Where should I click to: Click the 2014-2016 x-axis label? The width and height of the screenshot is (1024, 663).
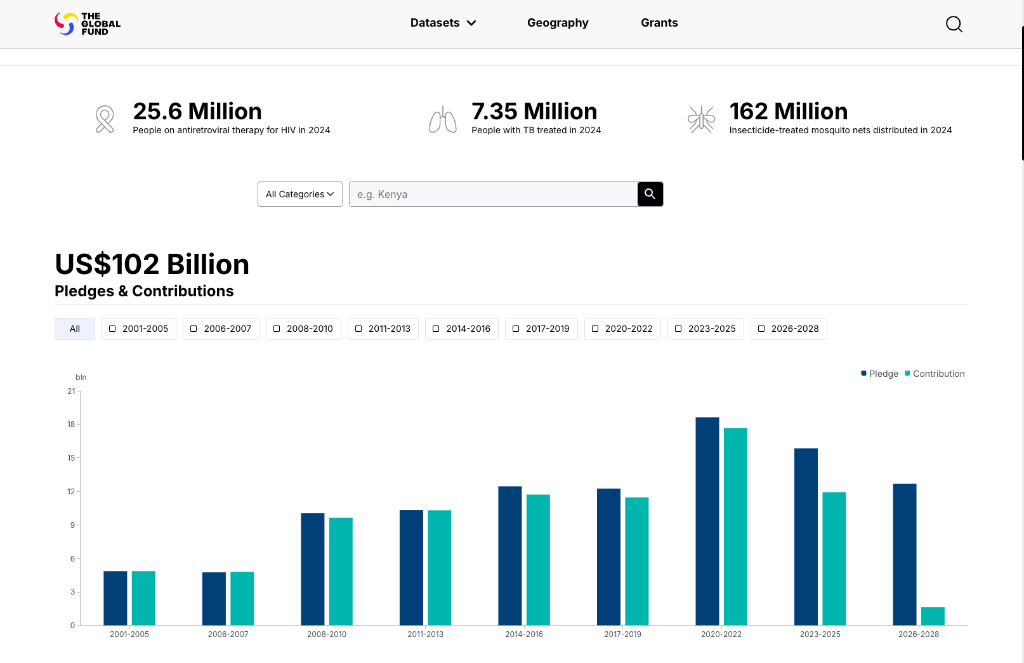(x=524, y=634)
